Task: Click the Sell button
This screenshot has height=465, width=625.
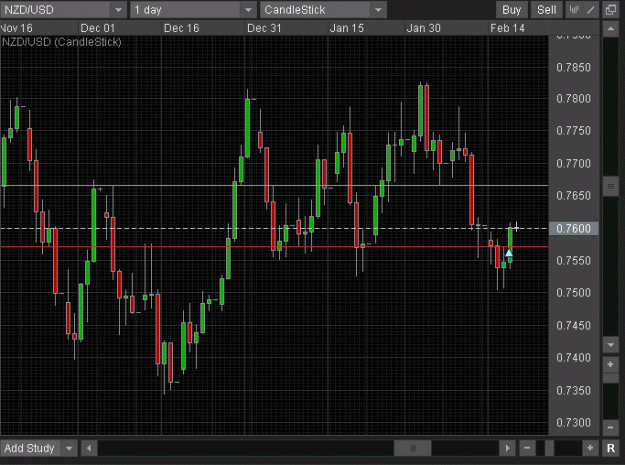Action: pos(546,10)
